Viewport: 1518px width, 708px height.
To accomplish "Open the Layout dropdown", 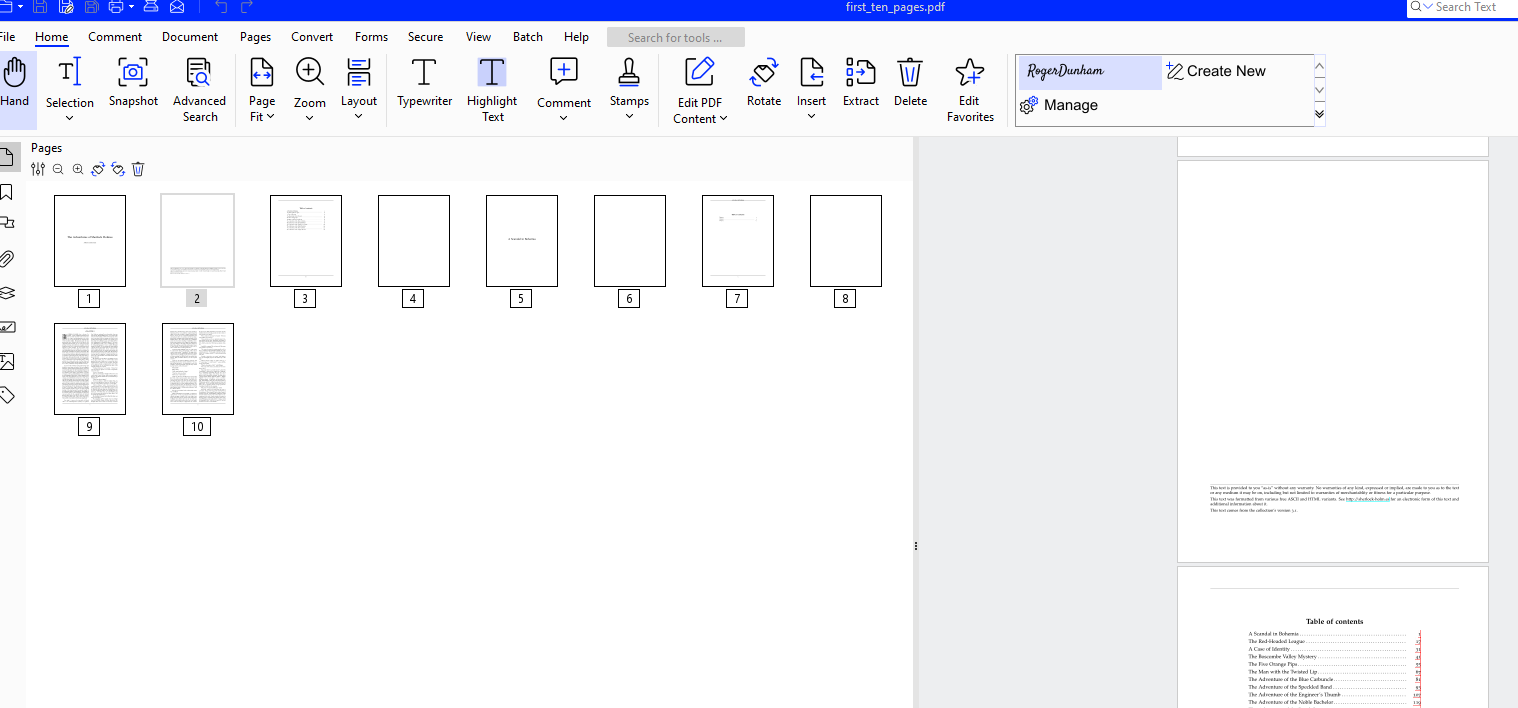I will point(359,116).
